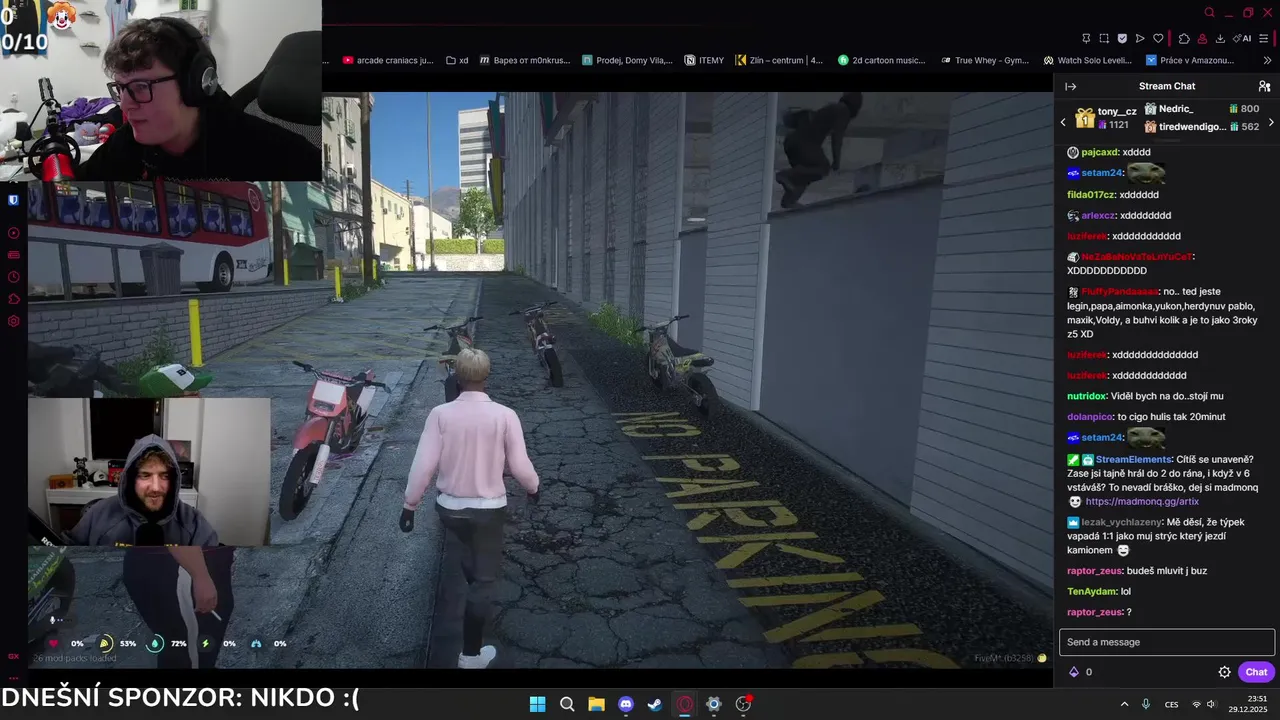Click arlexcz username in chat

coord(1098,216)
